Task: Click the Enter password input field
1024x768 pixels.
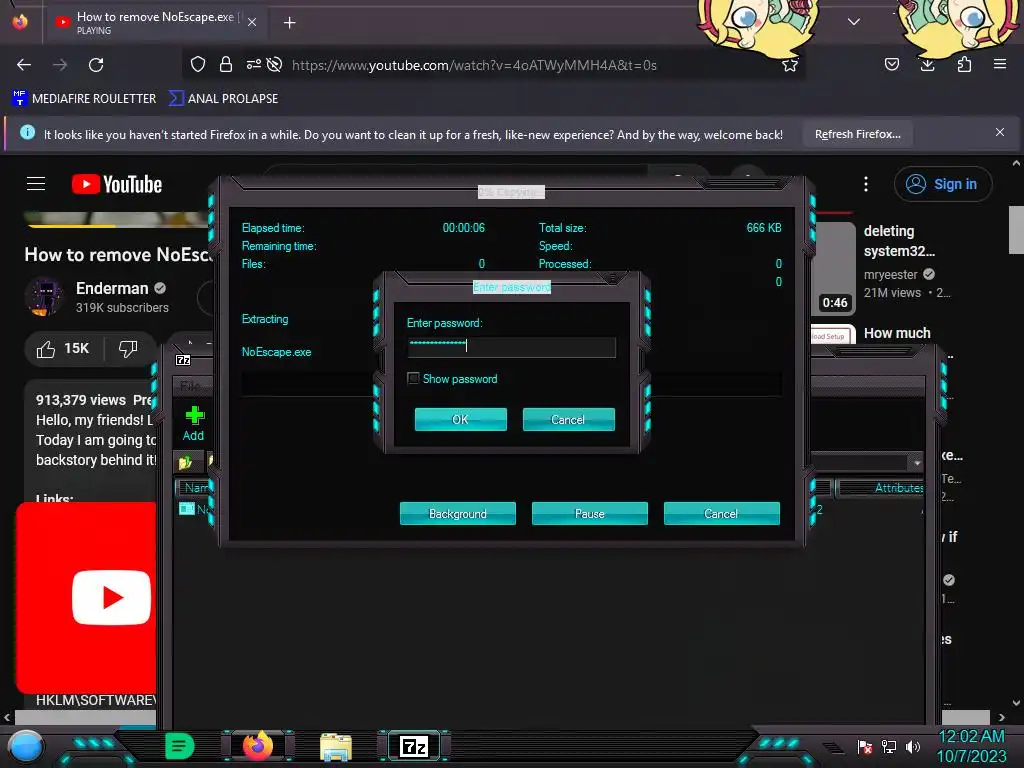Action: tap(511, 347)
